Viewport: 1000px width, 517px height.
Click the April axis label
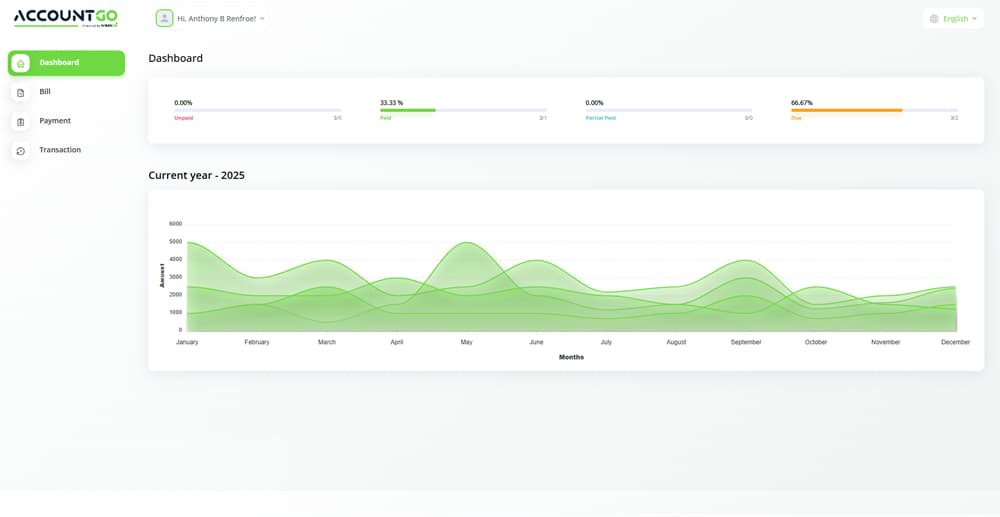(x=397, y=342)
